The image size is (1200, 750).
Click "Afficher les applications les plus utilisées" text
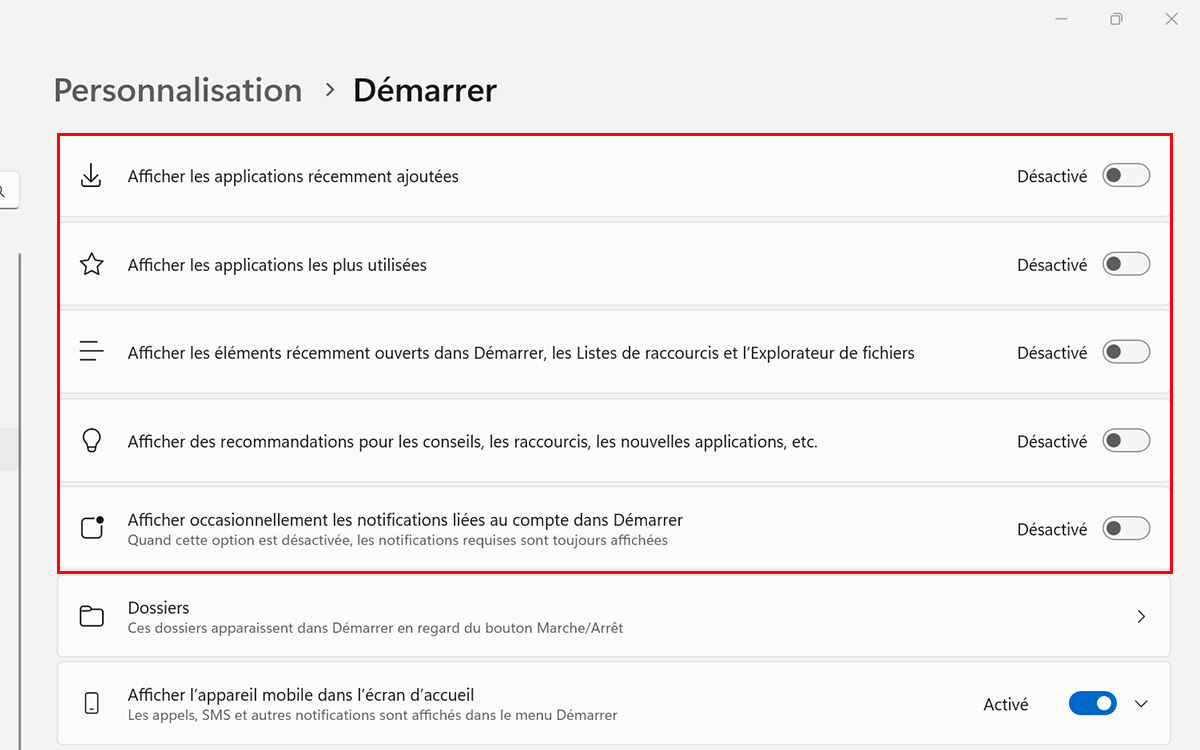[x=277, y=265]
